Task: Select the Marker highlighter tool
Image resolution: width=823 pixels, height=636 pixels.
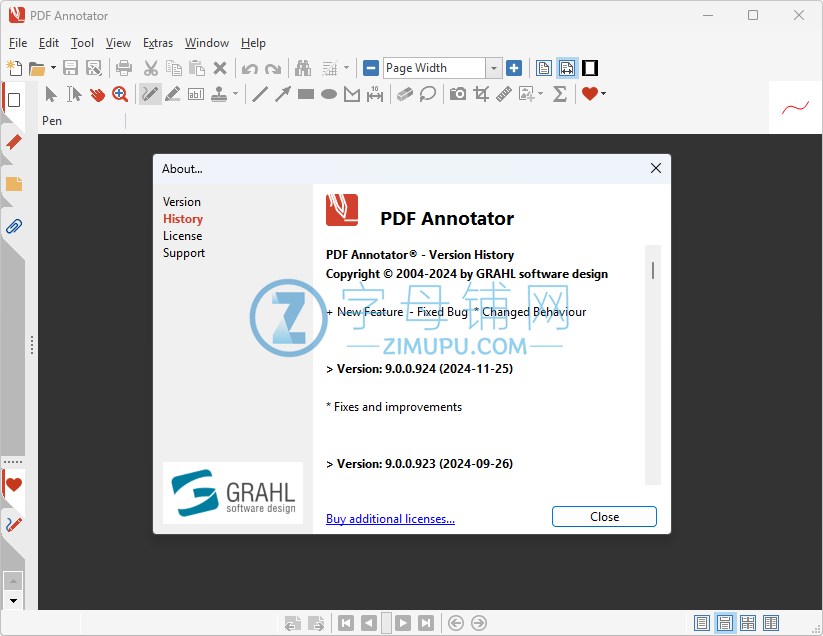Action: [x=173, y=94]
